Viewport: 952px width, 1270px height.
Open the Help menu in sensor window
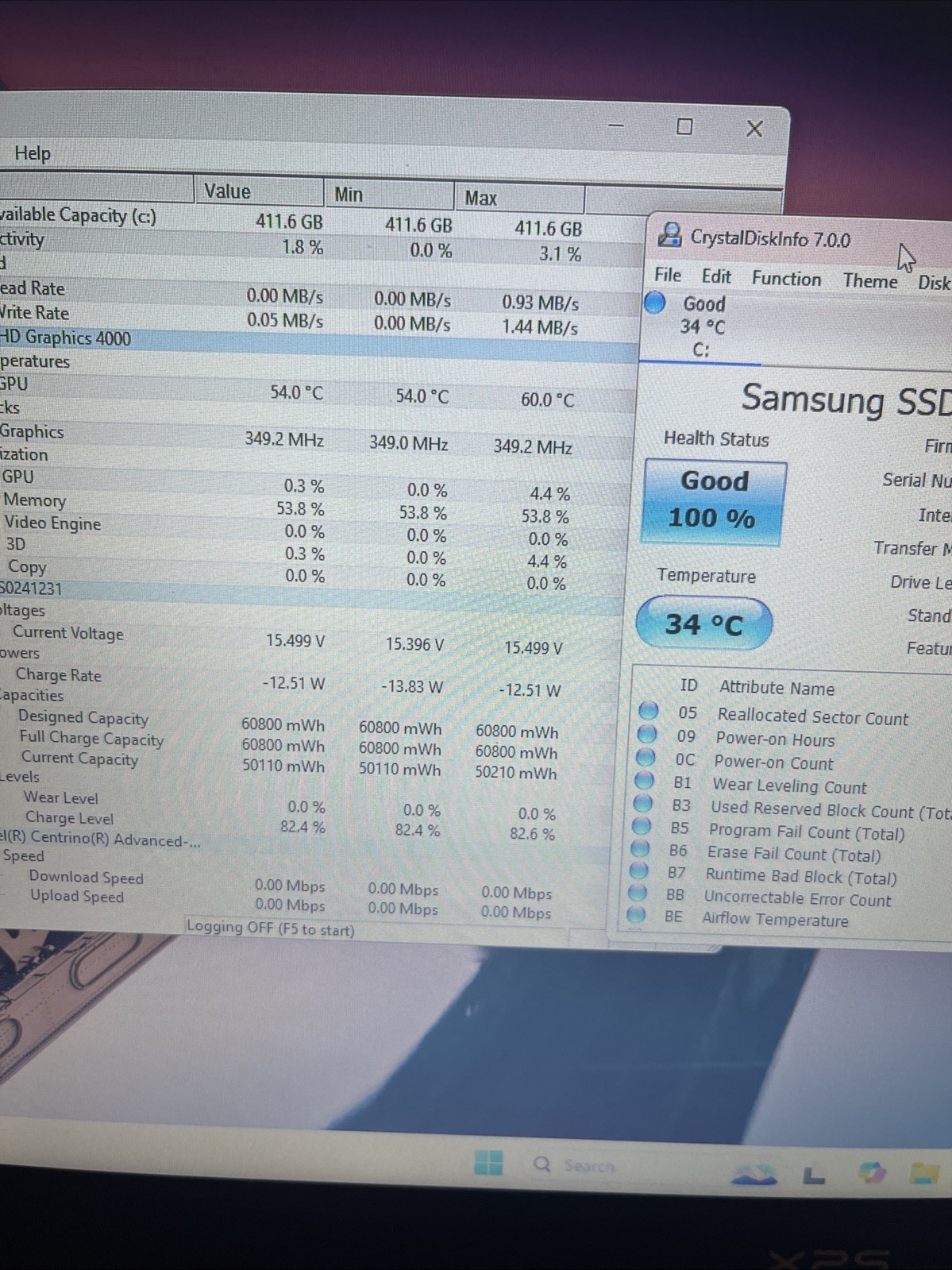pos(33,153)
